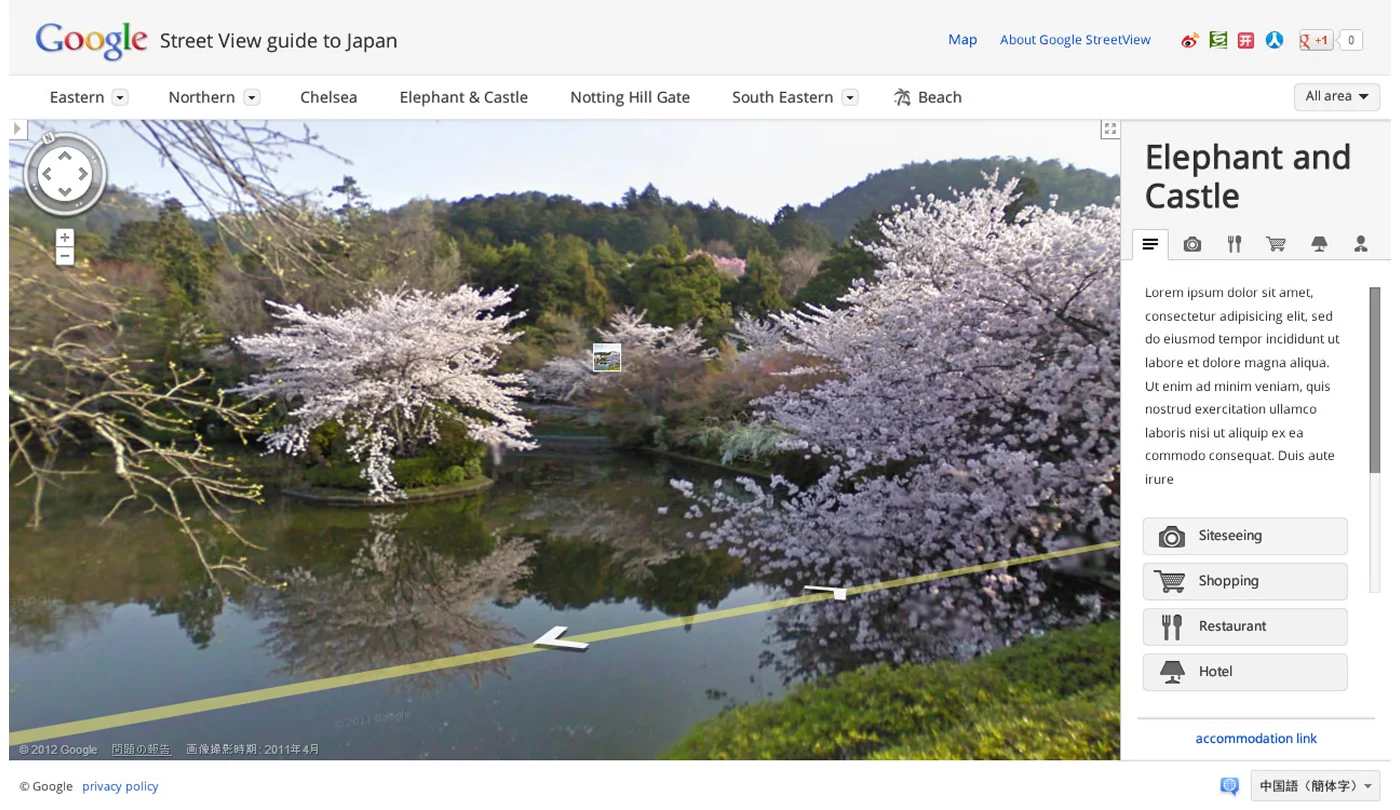Click Street View guide to Japan title
This screenshot has height=810, width=1400.
point(279,41)
